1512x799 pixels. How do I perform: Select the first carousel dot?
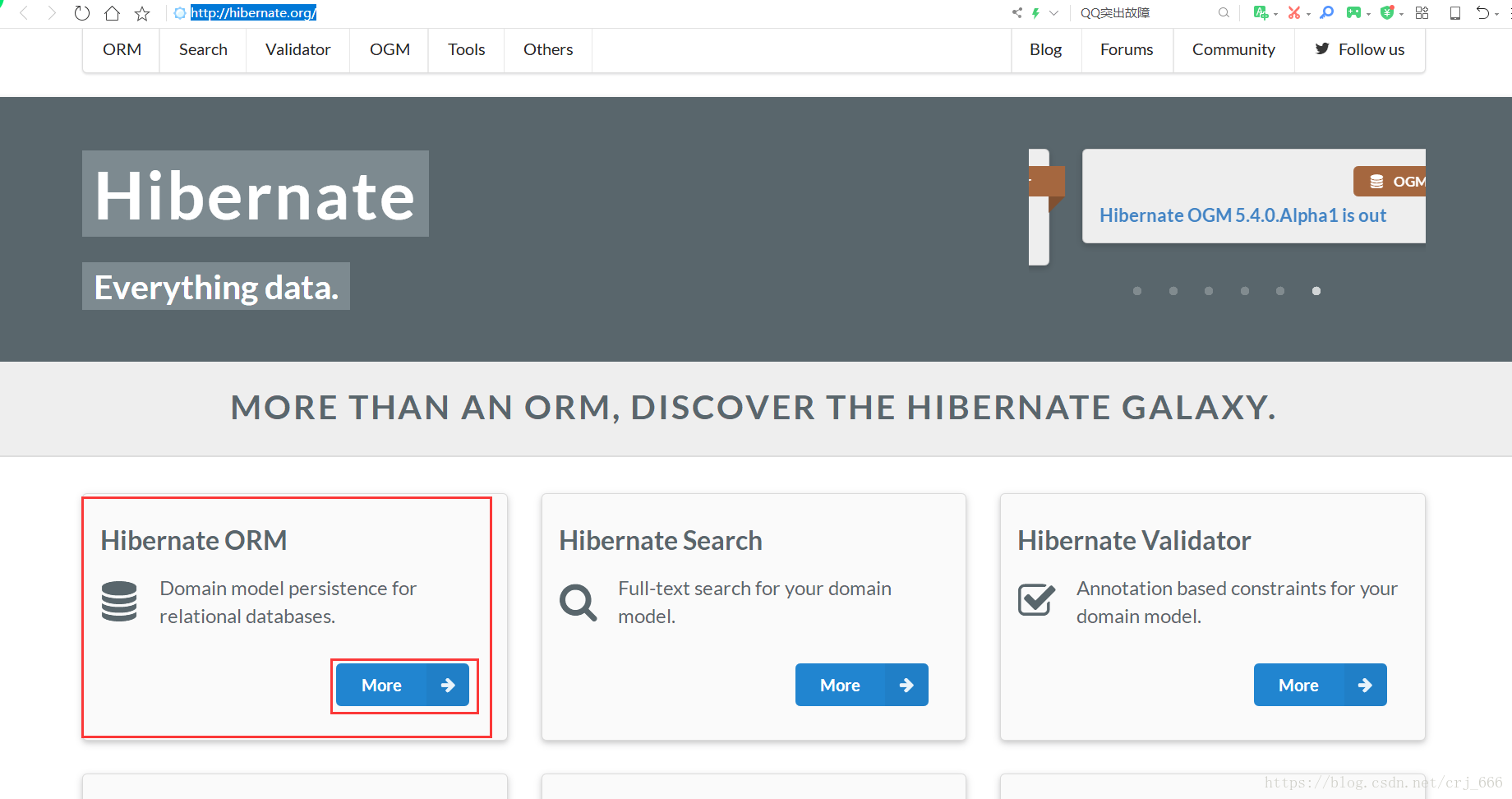[x=1137, y=291]
